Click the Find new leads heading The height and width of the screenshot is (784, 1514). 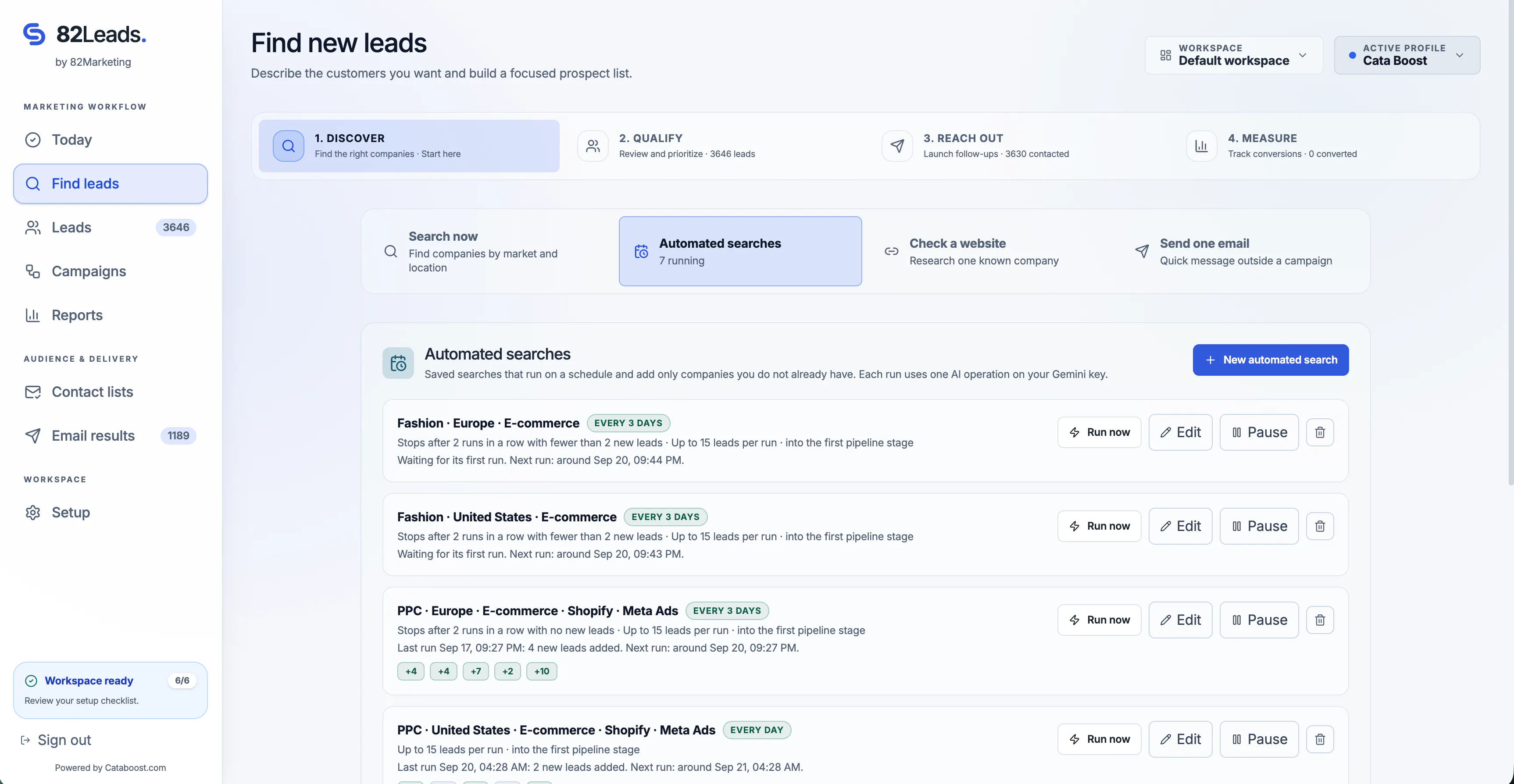pyautogui.click(x=339, y=43)
